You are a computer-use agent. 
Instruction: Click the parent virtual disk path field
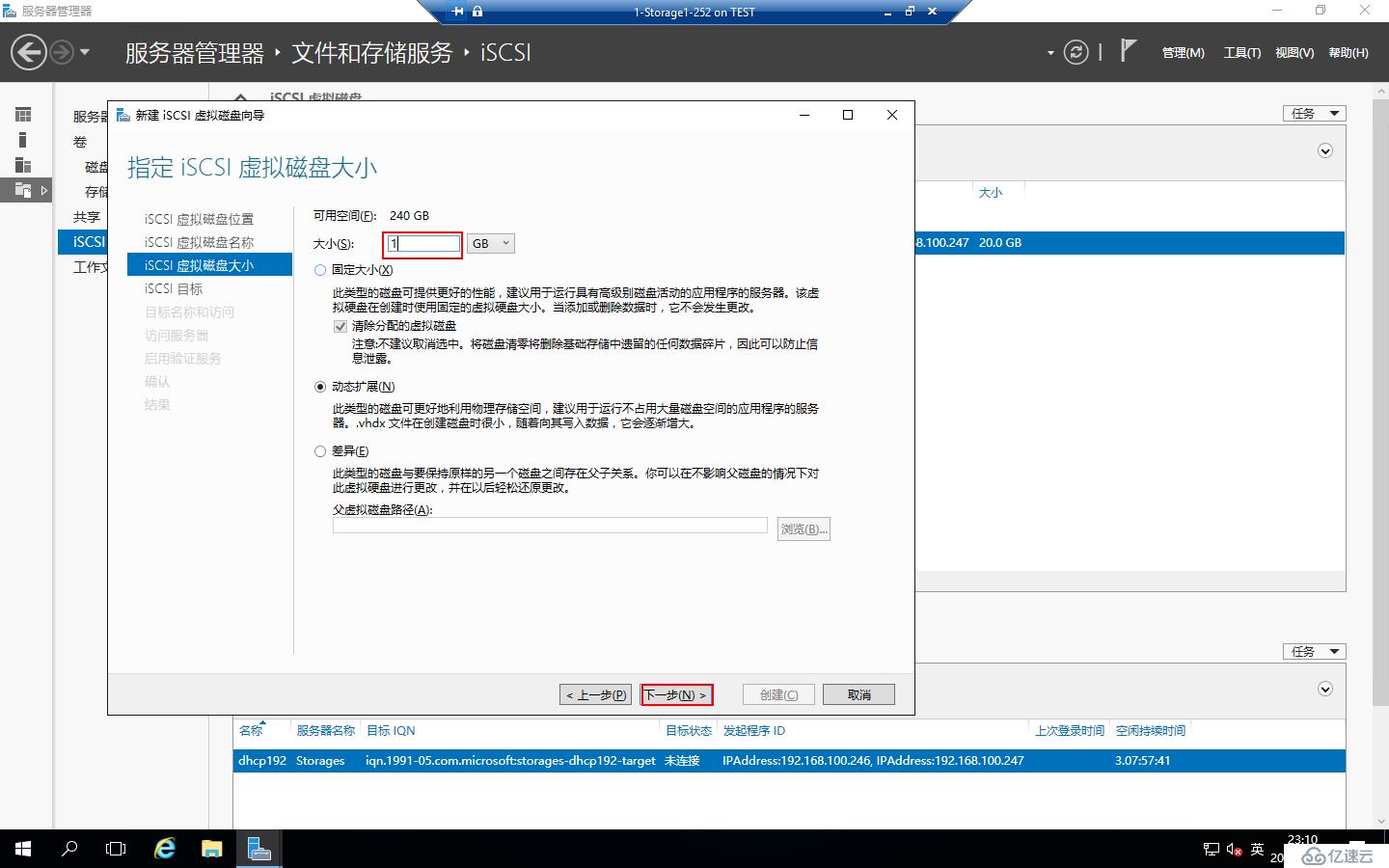[550, 526]
